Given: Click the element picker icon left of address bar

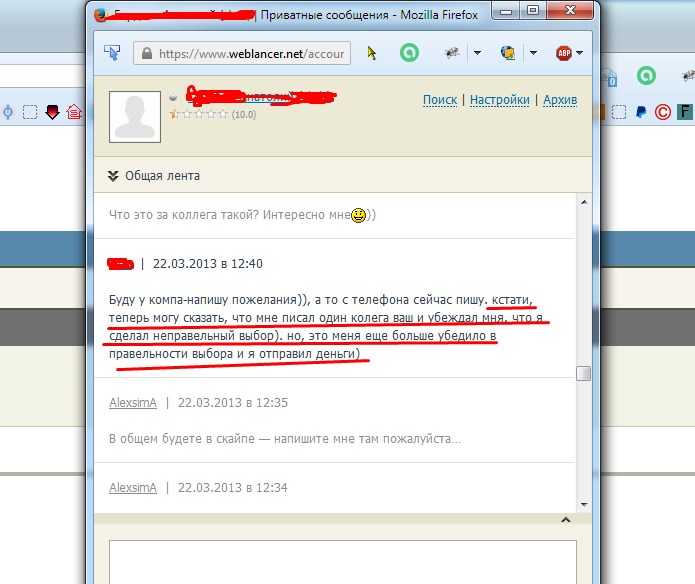Looking at the screenshot, I should (112, 53).
